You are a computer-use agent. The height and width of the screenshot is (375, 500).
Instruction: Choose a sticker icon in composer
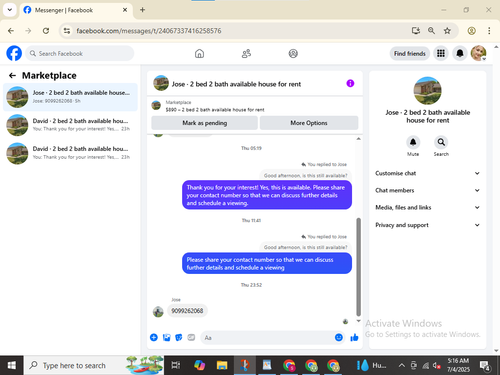pos(179,337)
